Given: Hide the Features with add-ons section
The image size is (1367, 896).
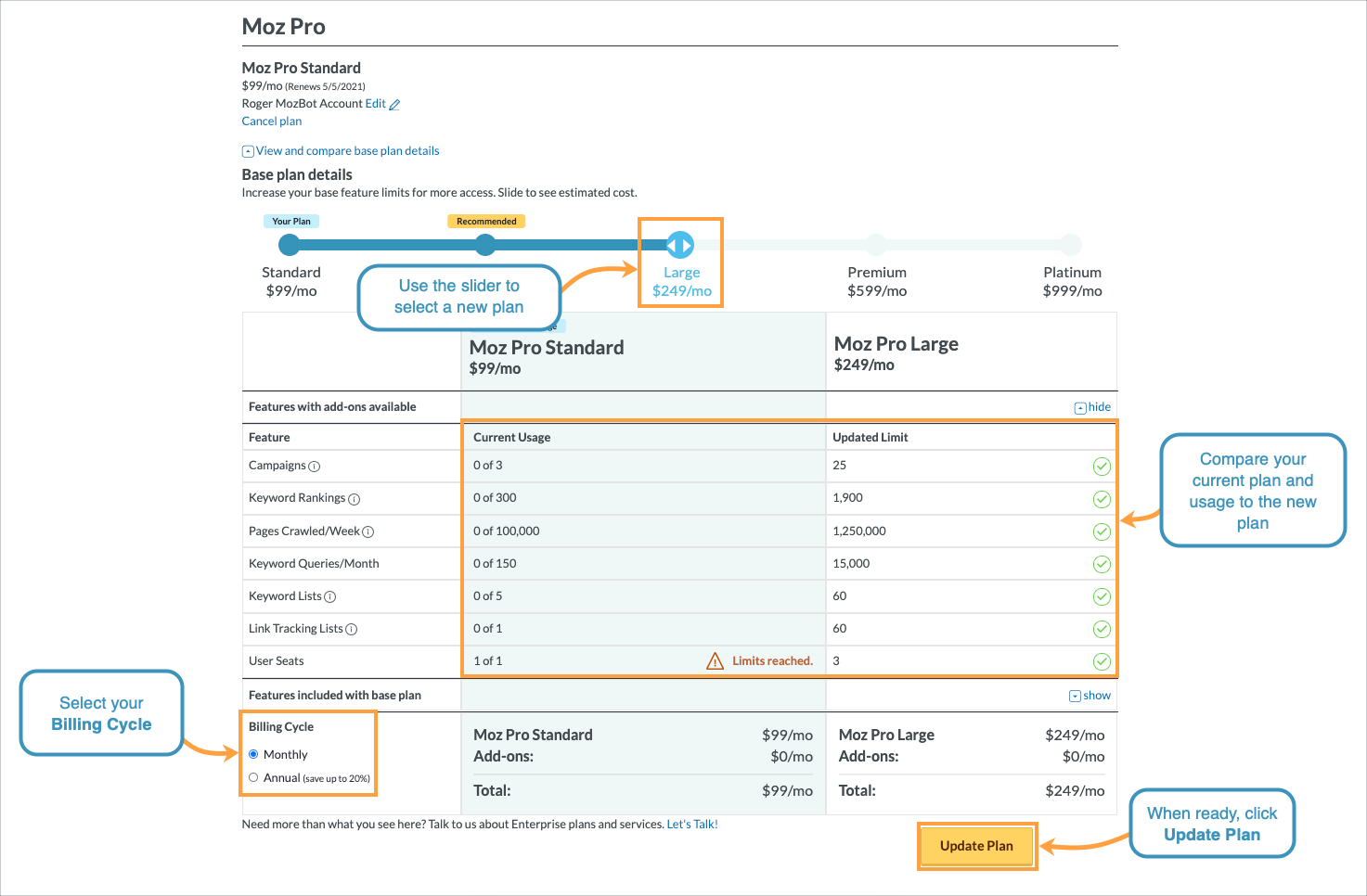Looking at the screenshot, I should pyautogui.click(x=1091, y=406).
